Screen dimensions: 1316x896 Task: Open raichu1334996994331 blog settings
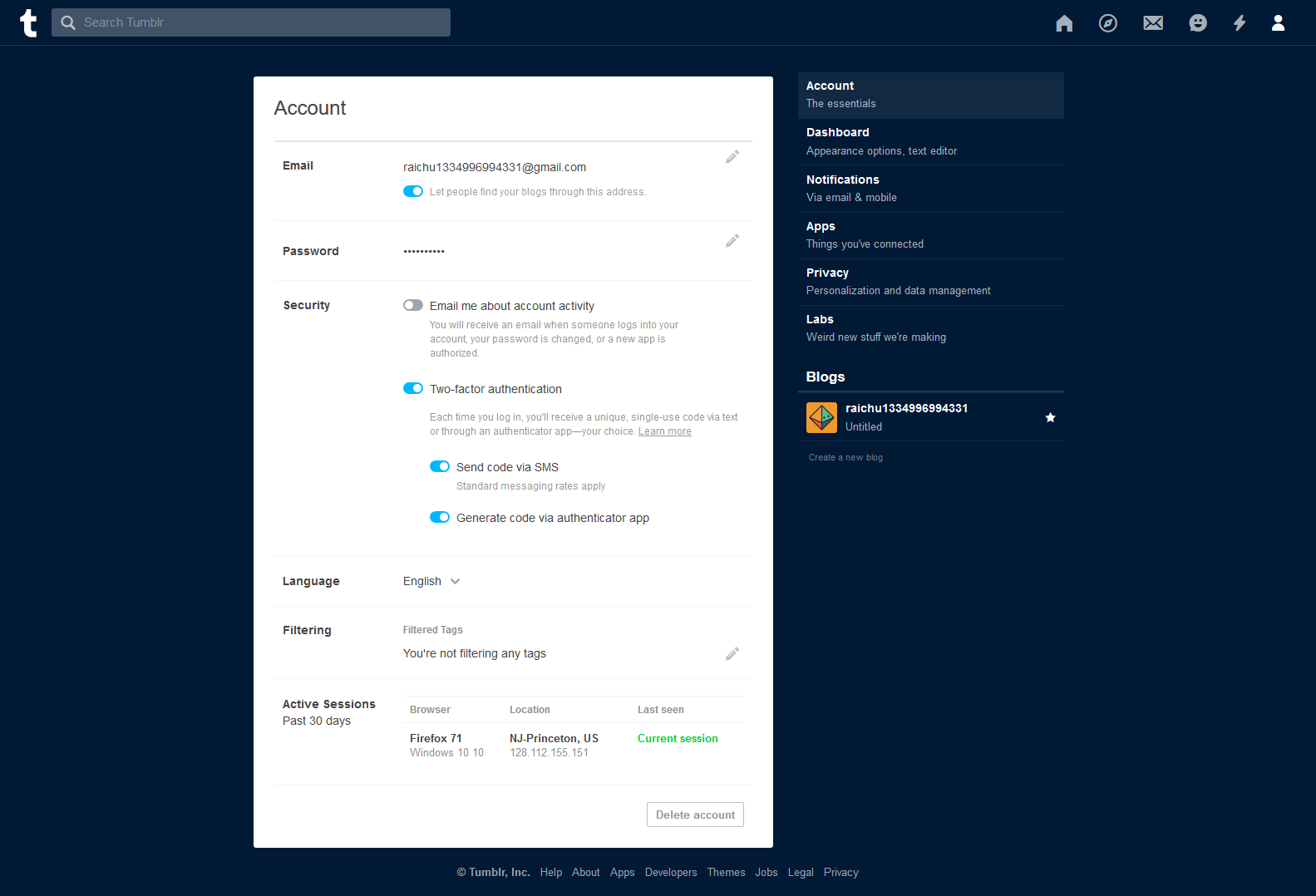tap(931, 417)
